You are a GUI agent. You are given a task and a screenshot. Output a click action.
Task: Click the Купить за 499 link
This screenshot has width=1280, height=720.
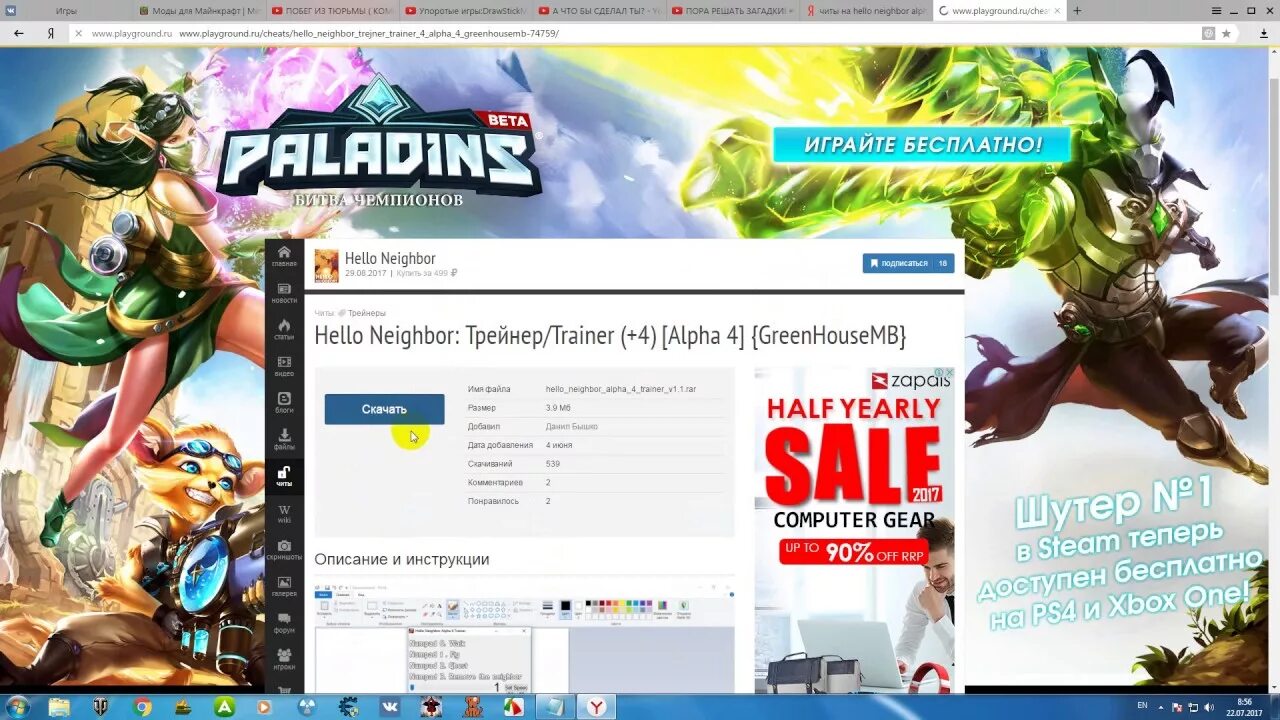coord(426,273)
